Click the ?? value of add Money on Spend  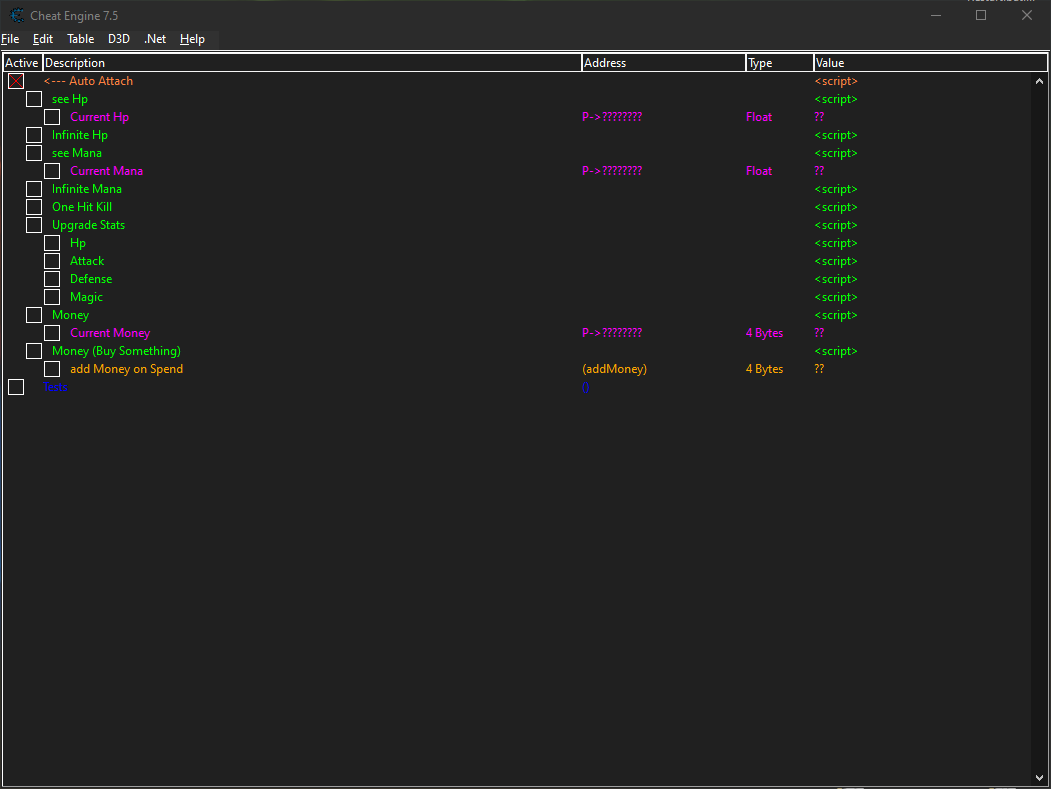[x=819, y=369]
